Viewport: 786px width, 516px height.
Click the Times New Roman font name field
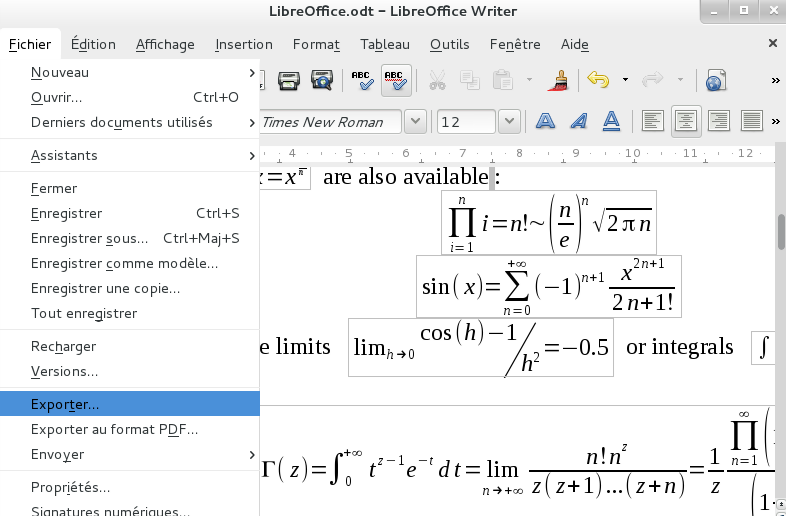(x=331, y=122)
